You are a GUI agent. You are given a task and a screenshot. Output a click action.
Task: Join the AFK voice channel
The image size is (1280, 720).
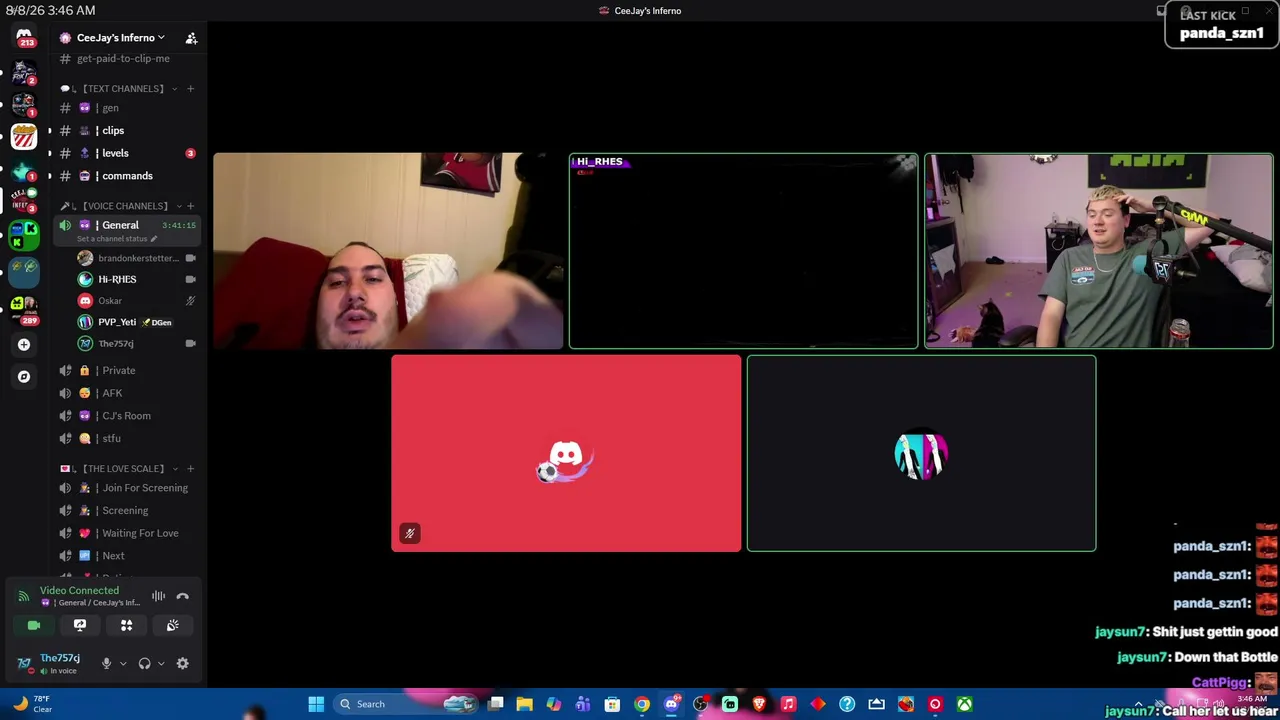tap(128, 393)
